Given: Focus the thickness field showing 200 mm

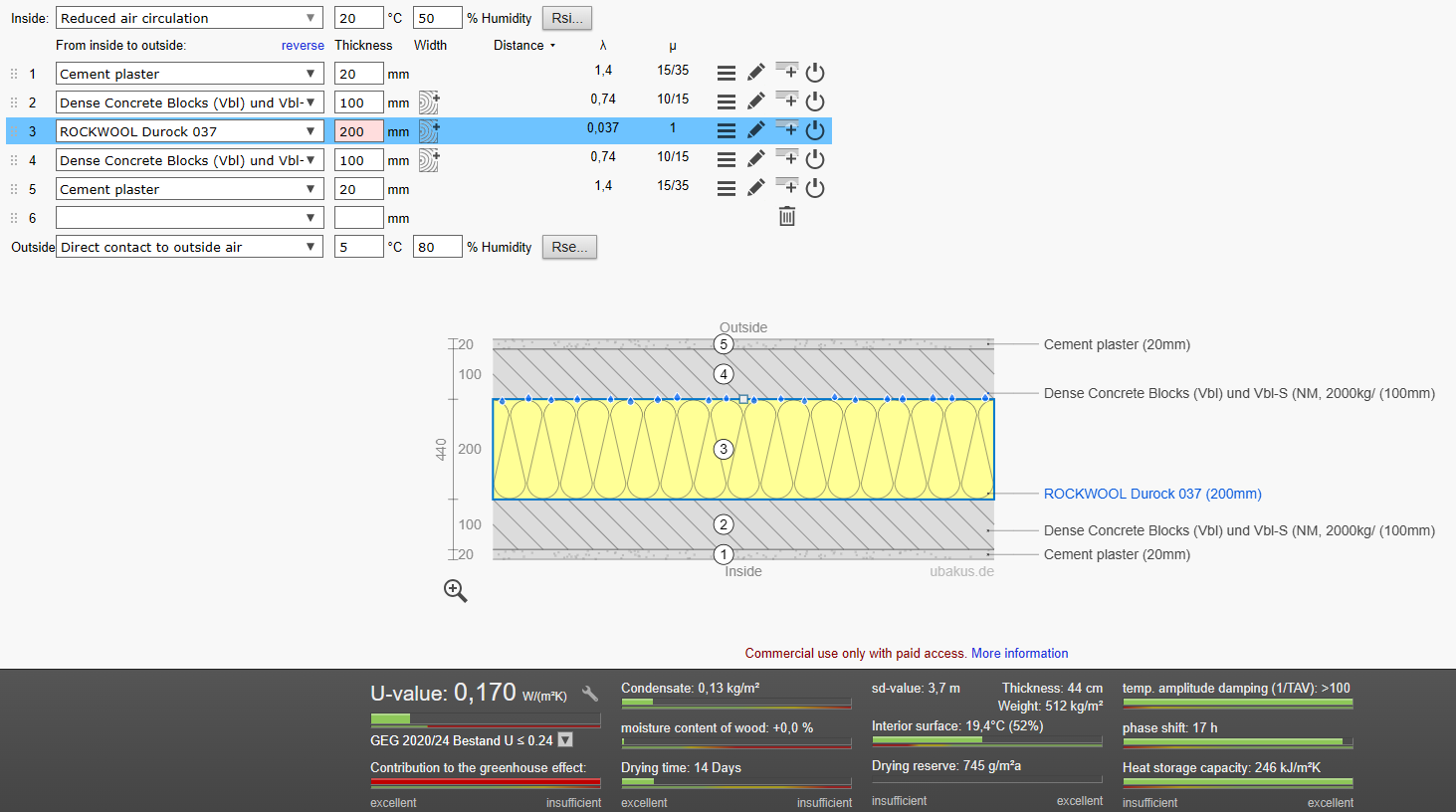Looking at the screenshot, I should pyautogui.click(x=359, y=131).
